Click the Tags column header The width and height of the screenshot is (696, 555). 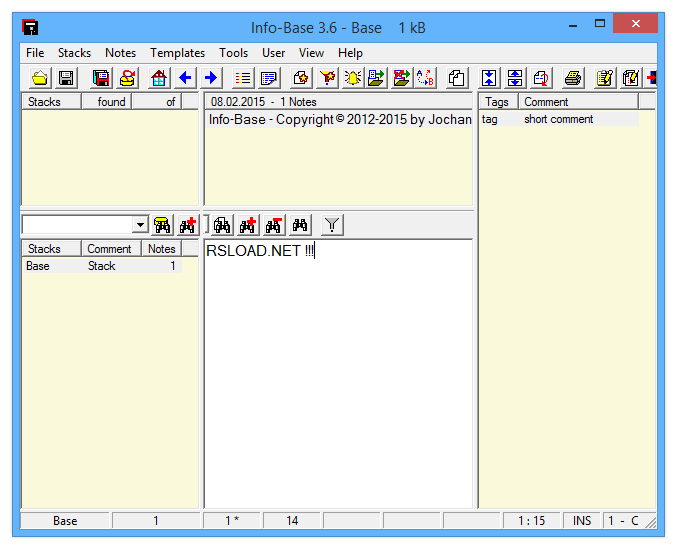(x=497, y=102)
